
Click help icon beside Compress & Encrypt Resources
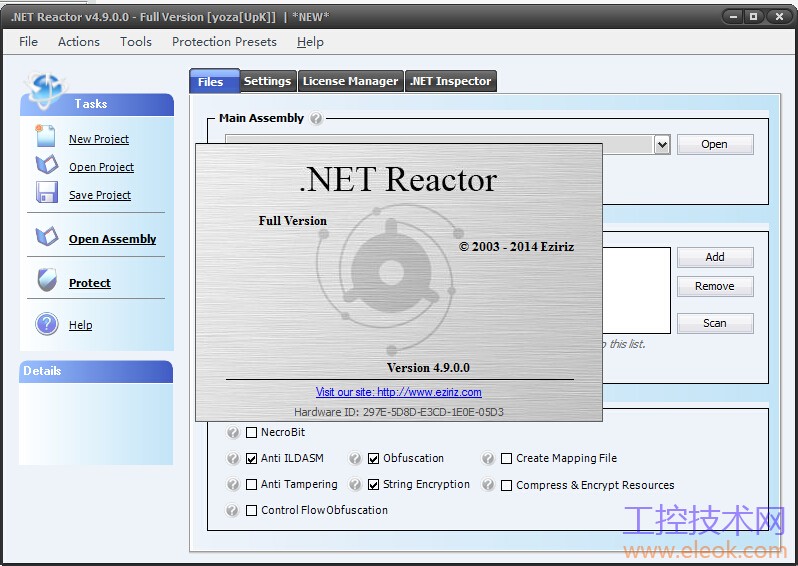488,485
